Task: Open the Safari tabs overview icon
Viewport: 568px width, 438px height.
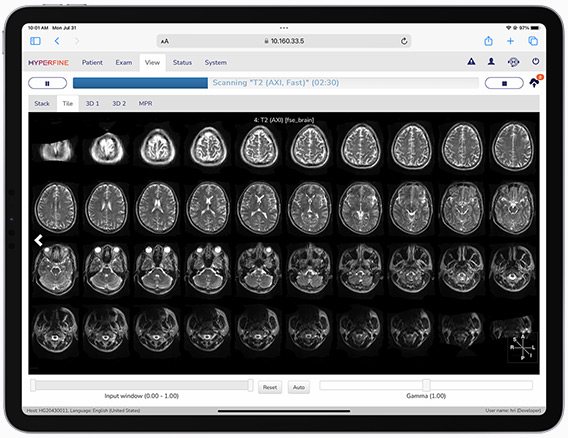Action: click(533, 41)
